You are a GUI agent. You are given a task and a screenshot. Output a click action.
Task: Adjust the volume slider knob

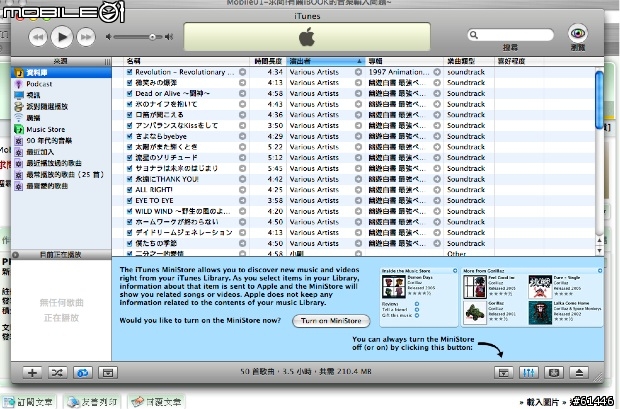[x=152, y=37]
